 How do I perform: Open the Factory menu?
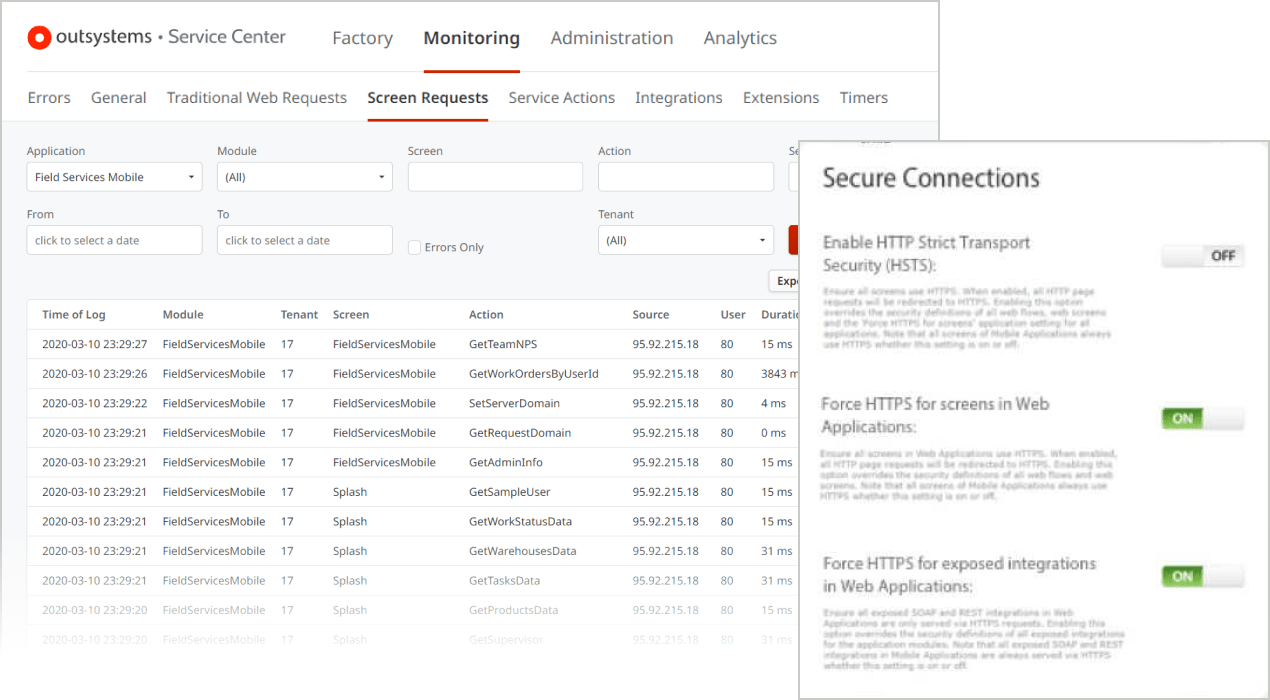click(x=362, y=38)
